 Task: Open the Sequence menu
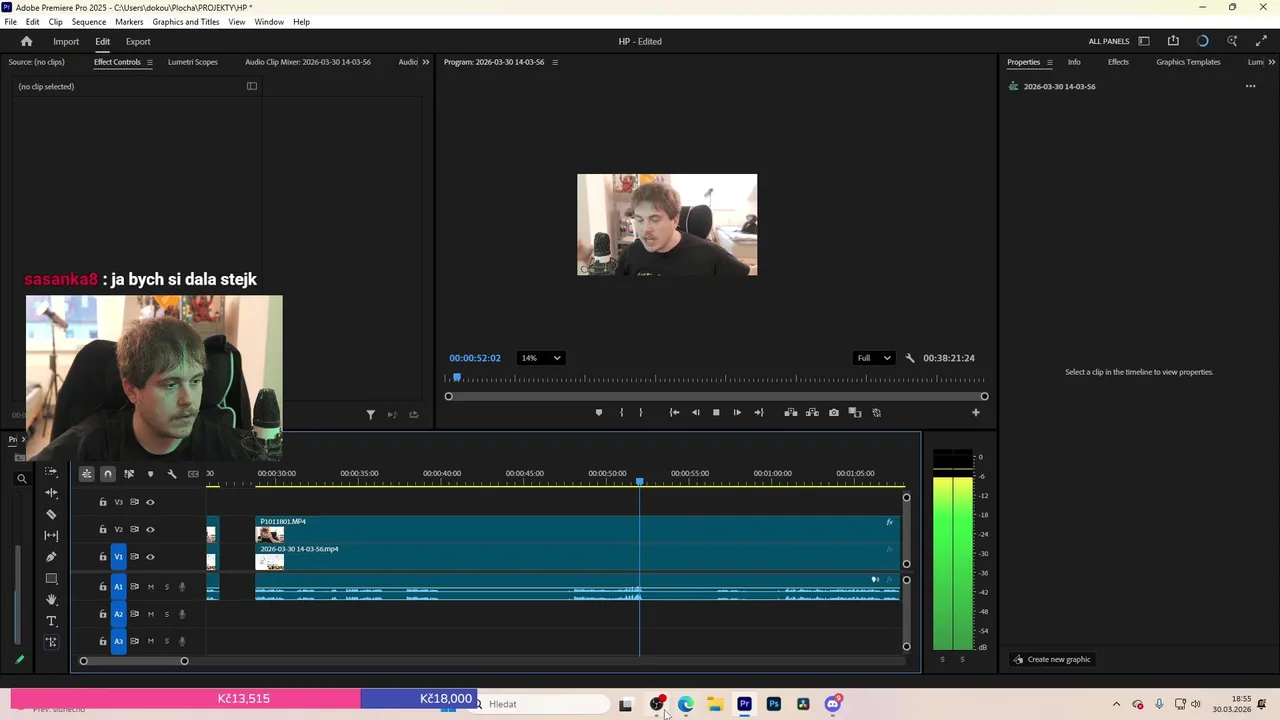click(89, 21)
